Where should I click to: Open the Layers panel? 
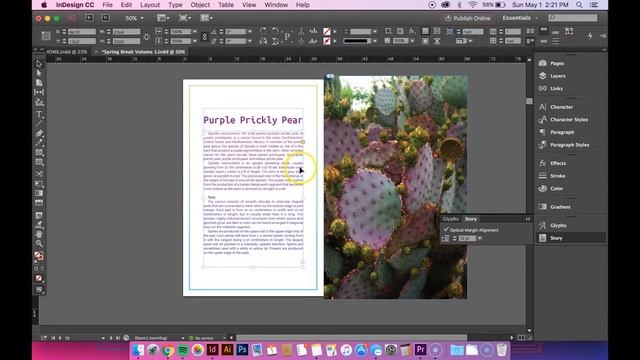558,76
